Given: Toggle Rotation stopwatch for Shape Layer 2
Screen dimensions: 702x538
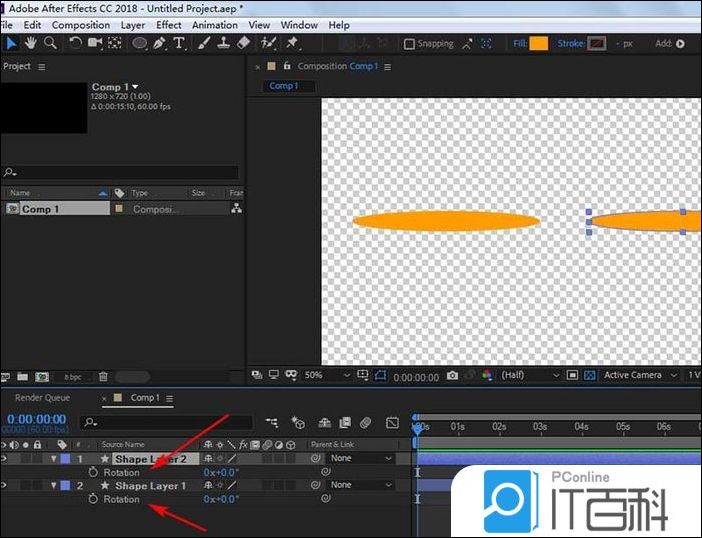Looking at the screenshot, I should pos(93,472).
